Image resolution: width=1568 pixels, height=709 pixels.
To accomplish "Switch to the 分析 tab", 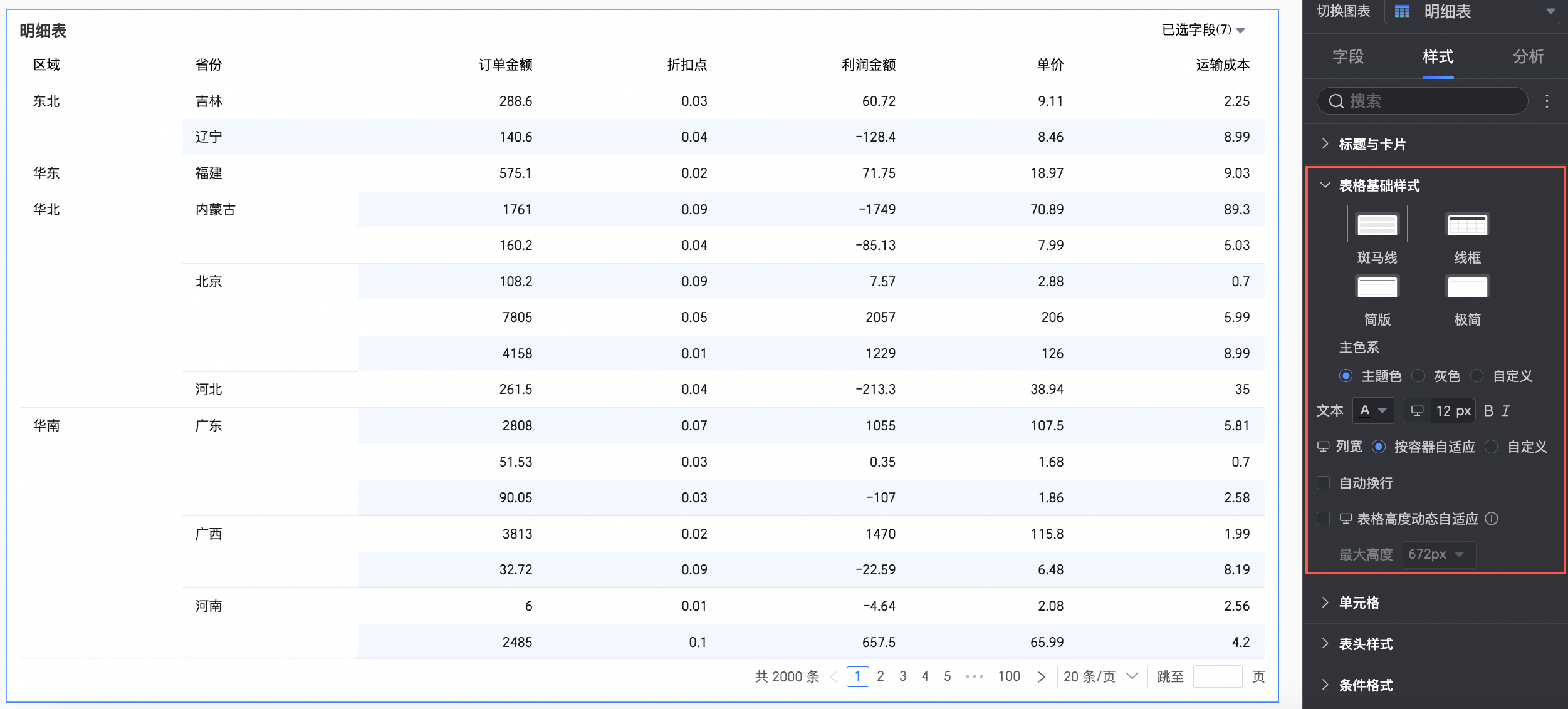I will pyautogui.click(x=1528, y=57).
